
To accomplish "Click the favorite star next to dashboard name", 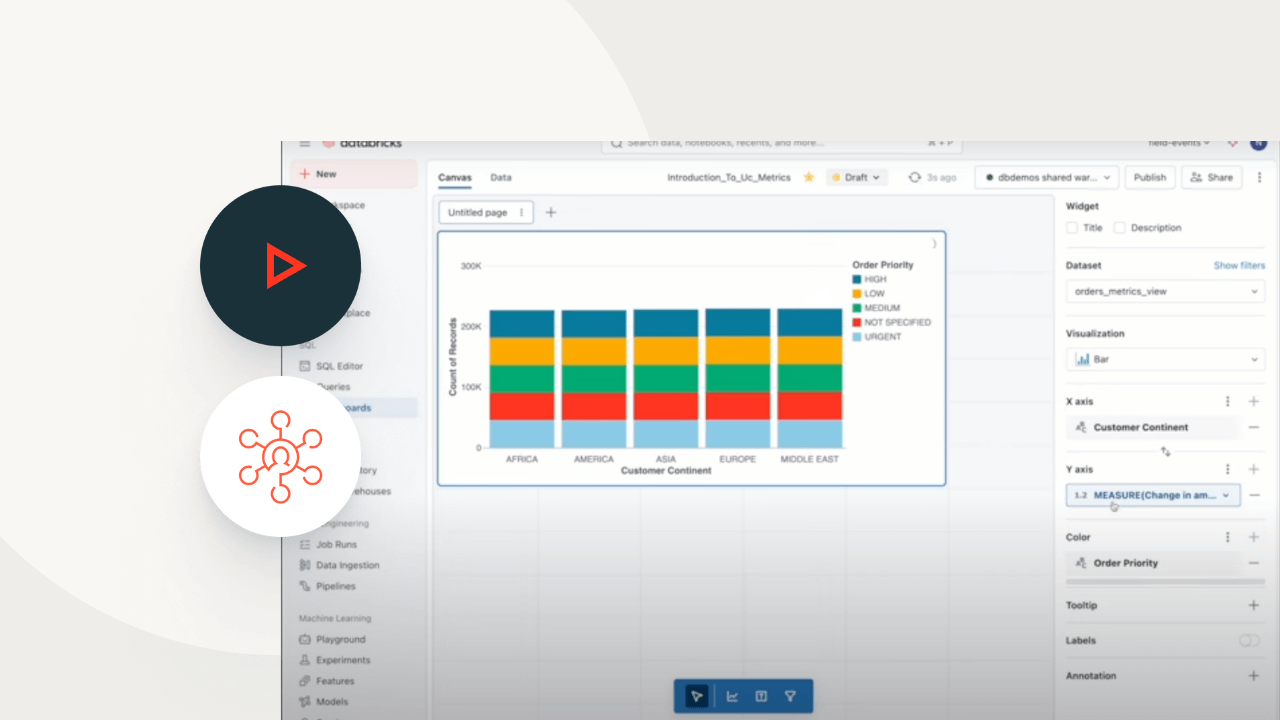I will coord(809,177).
